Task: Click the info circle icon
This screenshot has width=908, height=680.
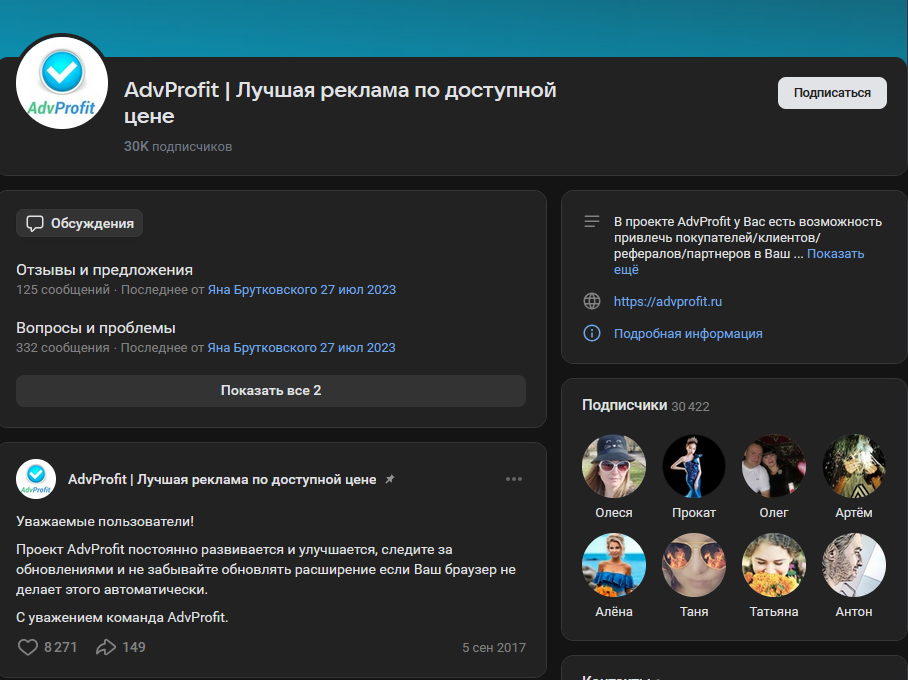Action: tap(592, 333)
